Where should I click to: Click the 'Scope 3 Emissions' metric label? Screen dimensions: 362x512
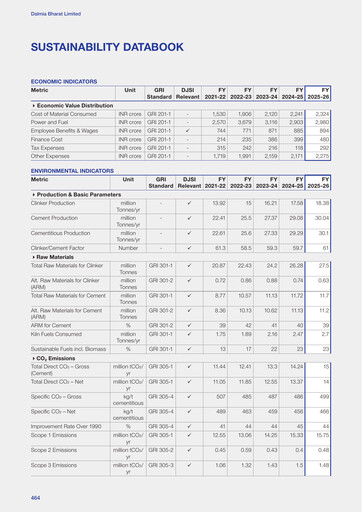[x=54, y=465]
